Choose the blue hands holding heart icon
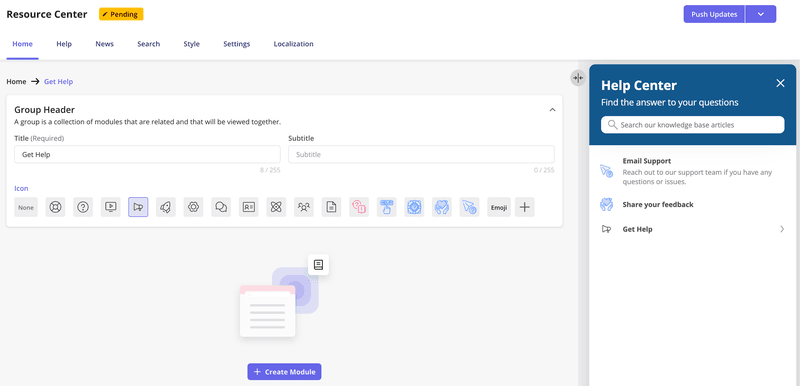Image resolution: width=800 pixels, height=386 pixels. (x=441, y=207)
